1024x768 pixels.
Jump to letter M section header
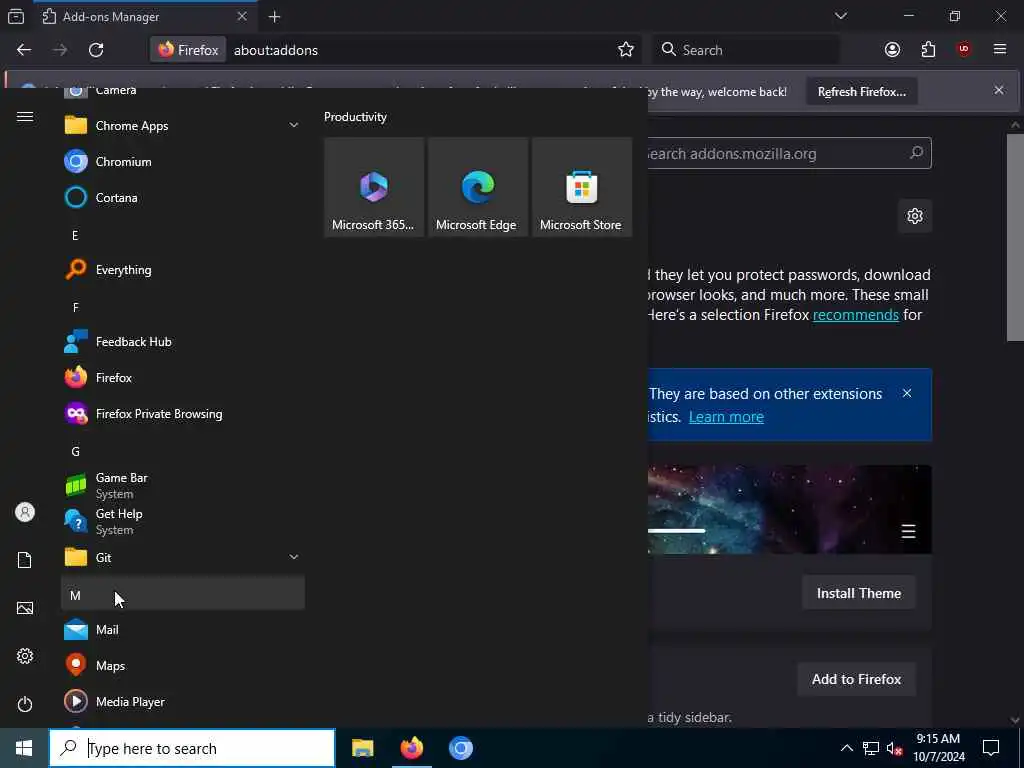tap(183, 593)
